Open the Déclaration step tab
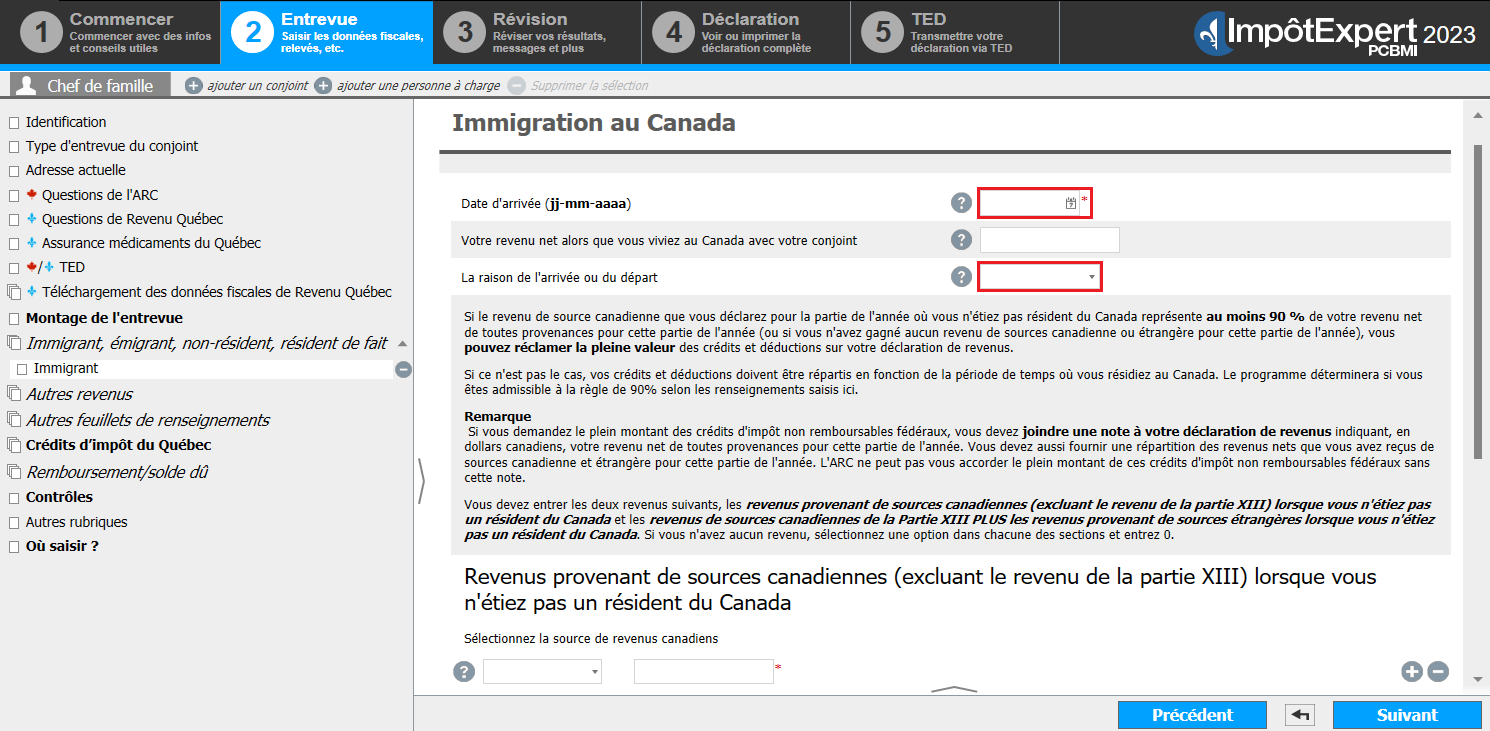Viewport: 1490px width, 731px height. pos(746,33)
